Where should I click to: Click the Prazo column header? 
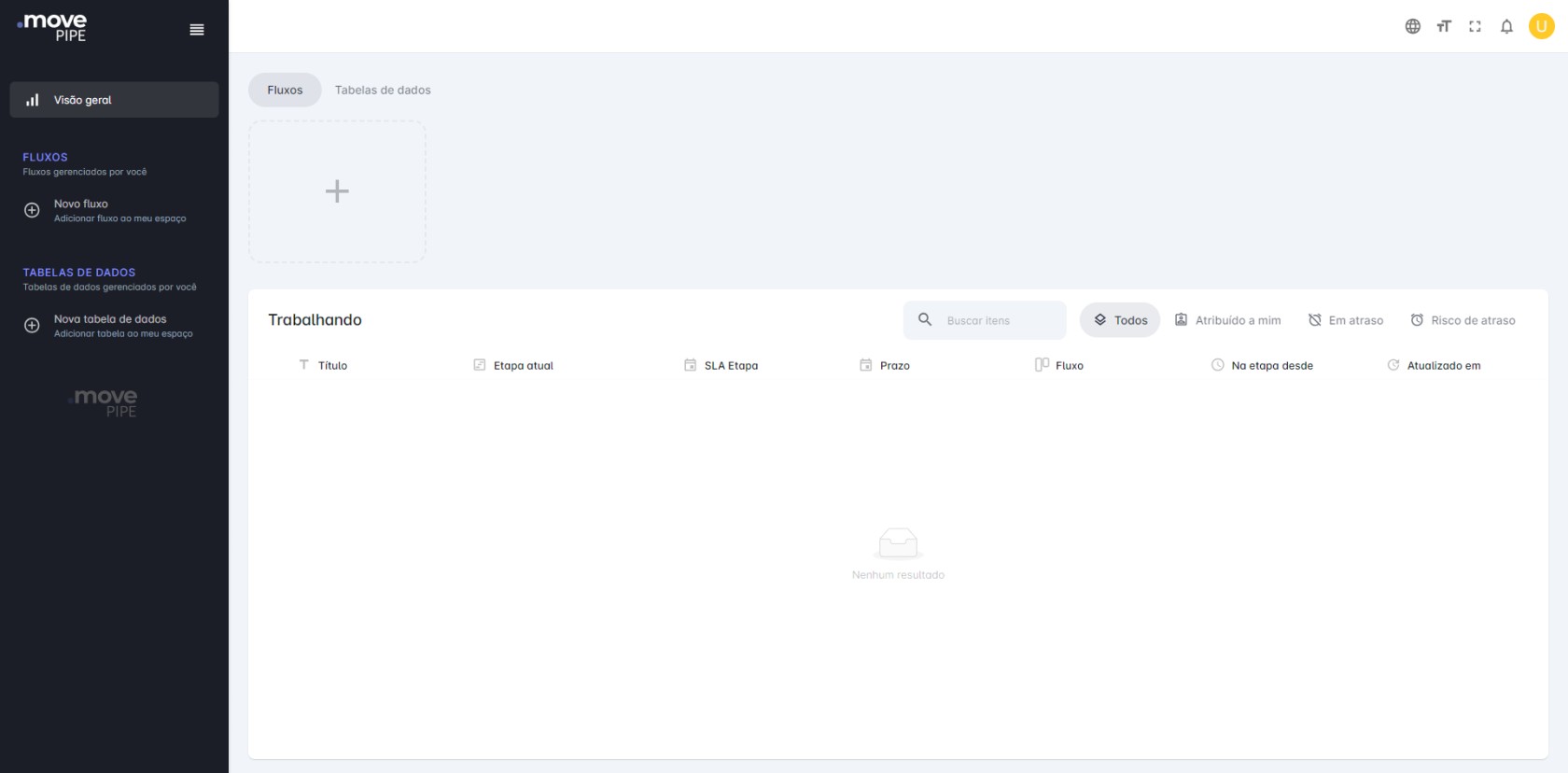[894, 366]
